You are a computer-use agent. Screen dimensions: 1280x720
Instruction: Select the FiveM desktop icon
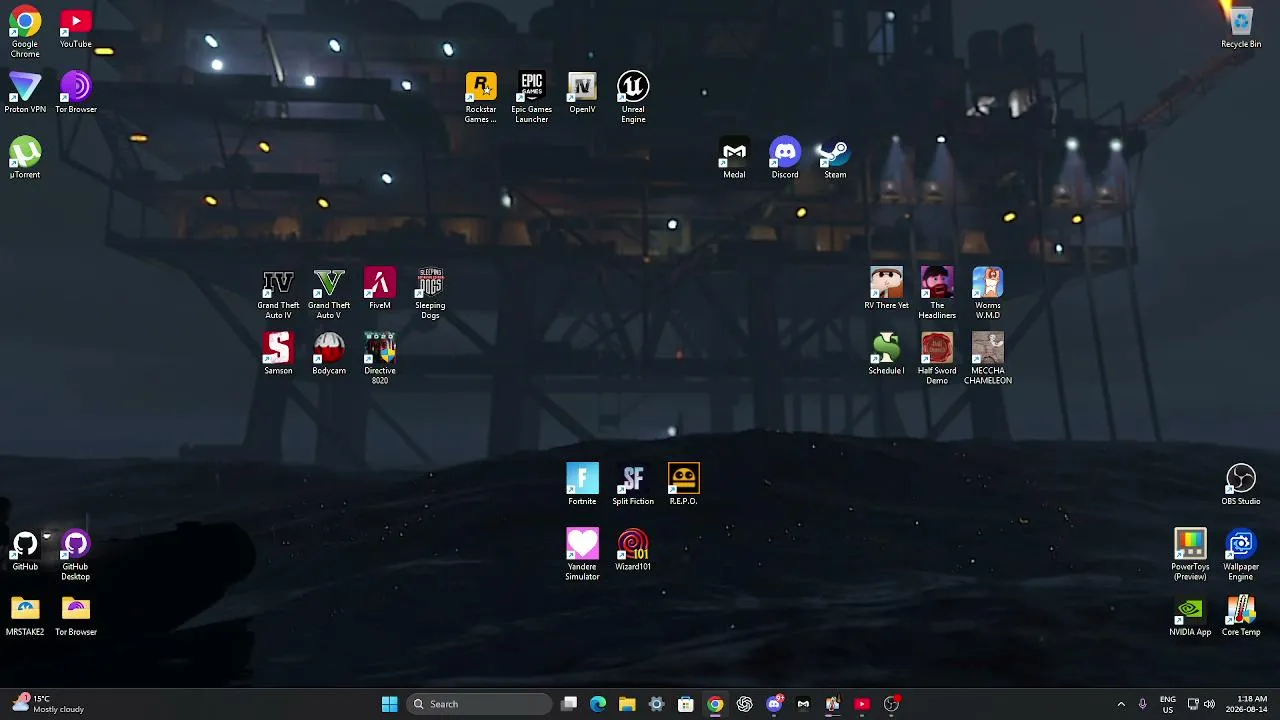(x=380, y=289)
